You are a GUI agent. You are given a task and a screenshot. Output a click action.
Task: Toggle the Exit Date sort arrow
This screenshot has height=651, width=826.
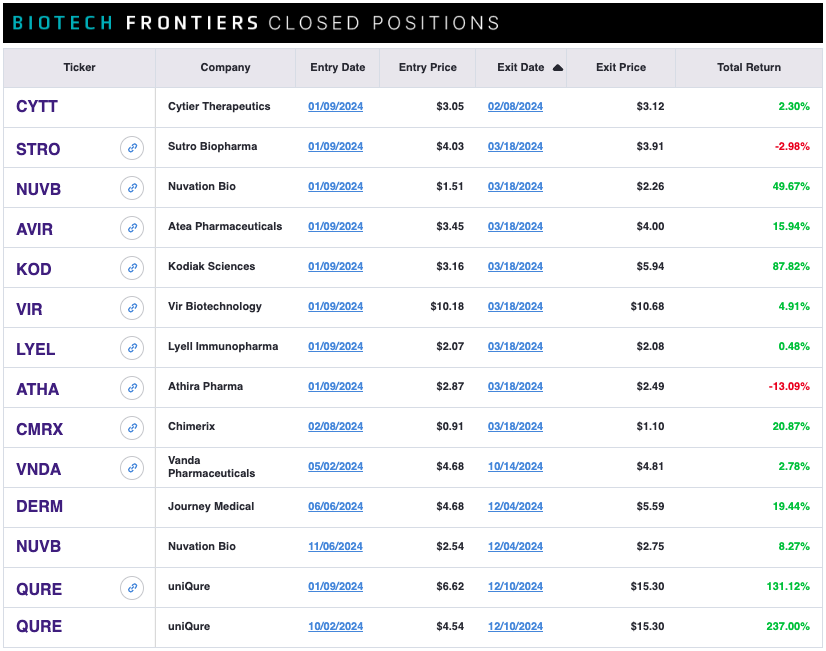click(558, 67)
